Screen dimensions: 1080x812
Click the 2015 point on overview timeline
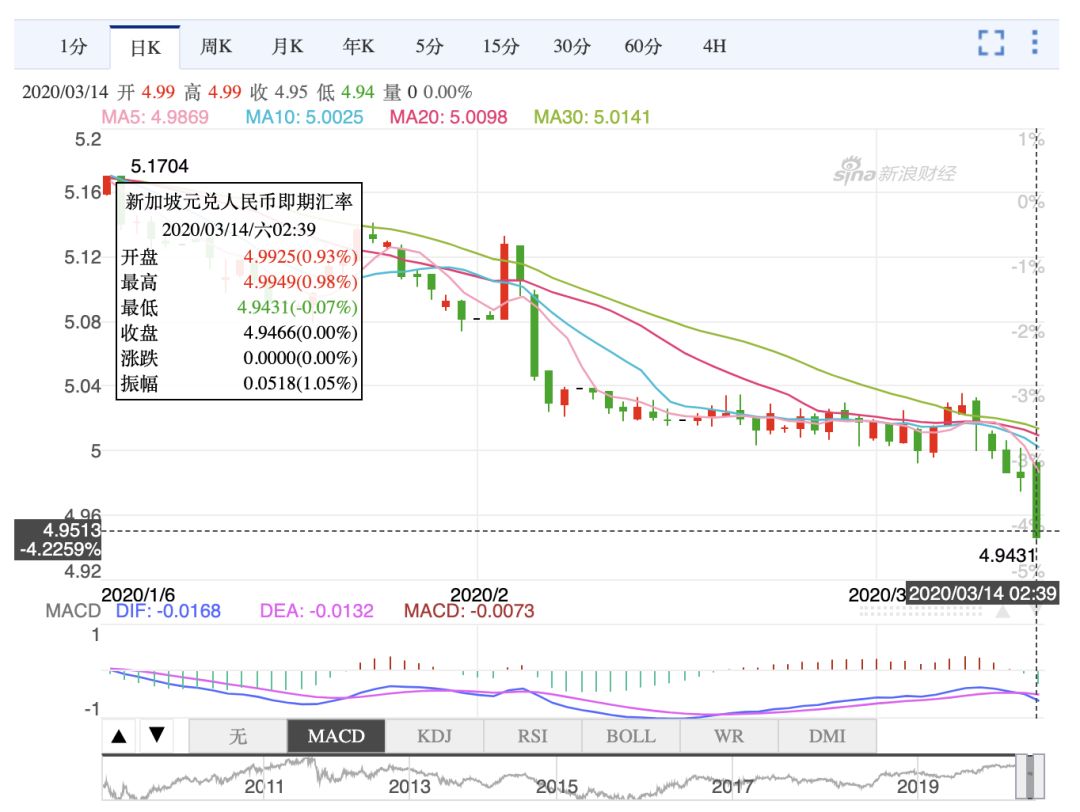[x=556, y=787]
